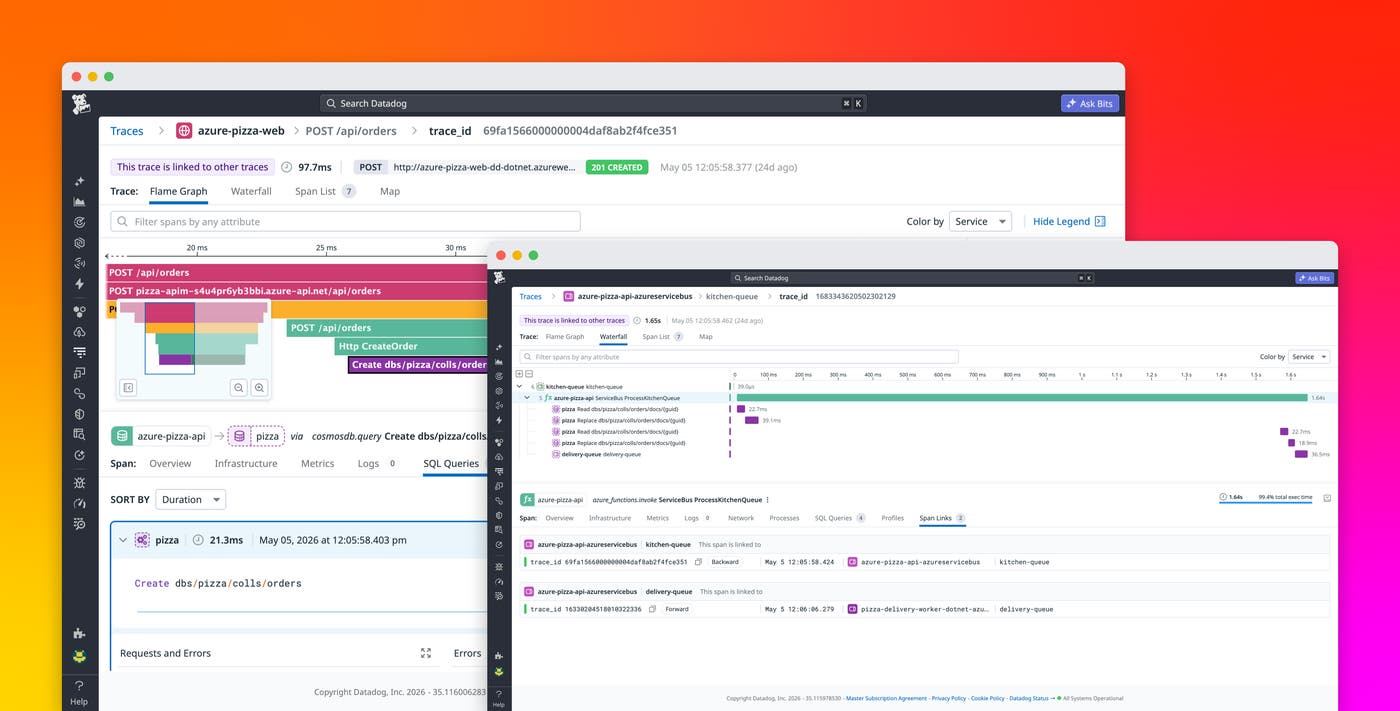This screenshot has width=1400, height=711.
Task: Open the SORT BY Duration dropdown
Action: point(190,499)
